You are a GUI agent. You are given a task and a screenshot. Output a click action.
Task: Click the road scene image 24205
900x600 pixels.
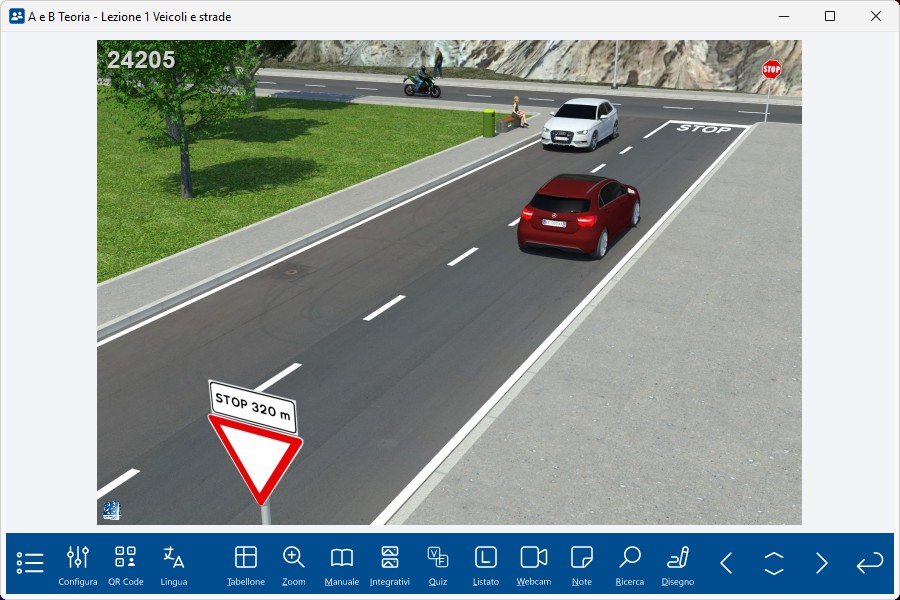[x=449, y=282]
